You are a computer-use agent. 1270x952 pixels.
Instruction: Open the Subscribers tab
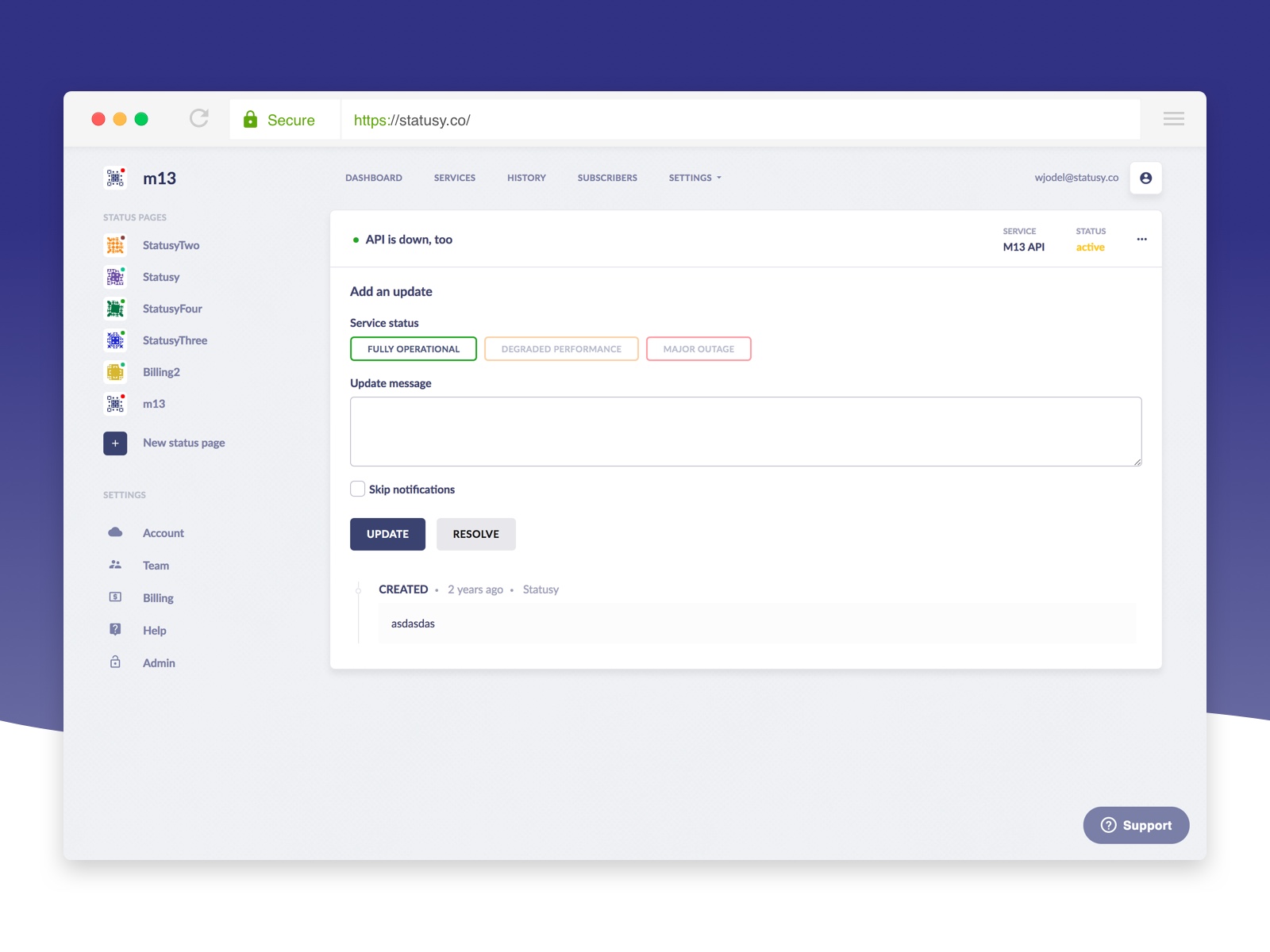coord(607,178)
